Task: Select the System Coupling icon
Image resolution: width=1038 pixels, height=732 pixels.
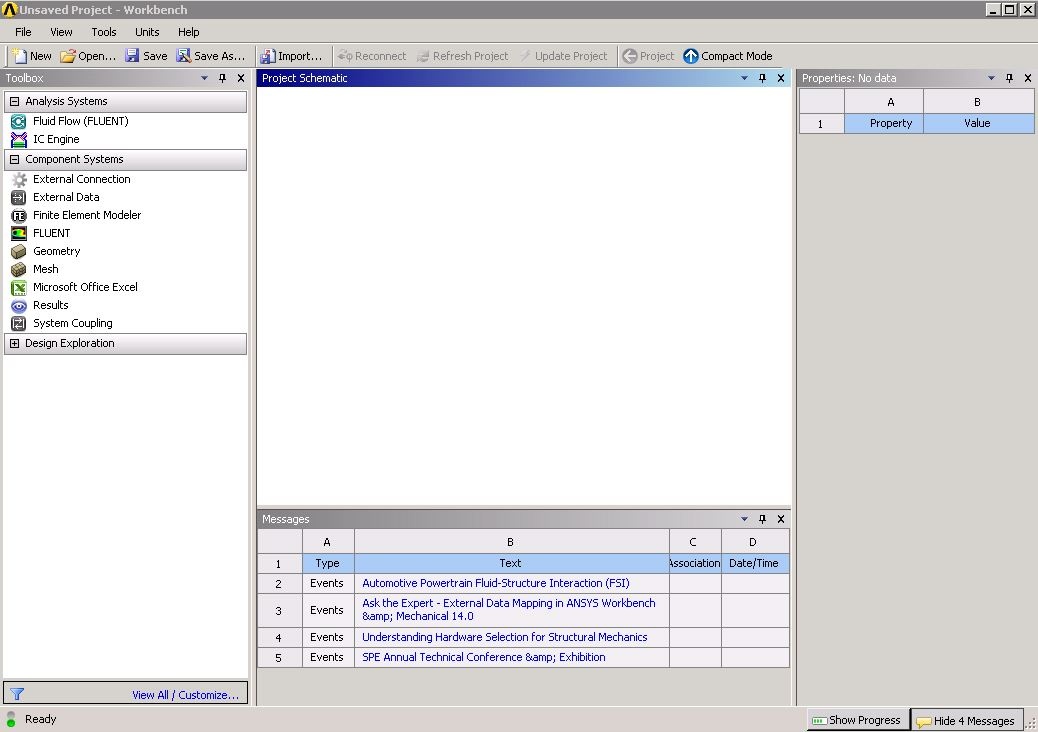Action: [x=19, y=324]
